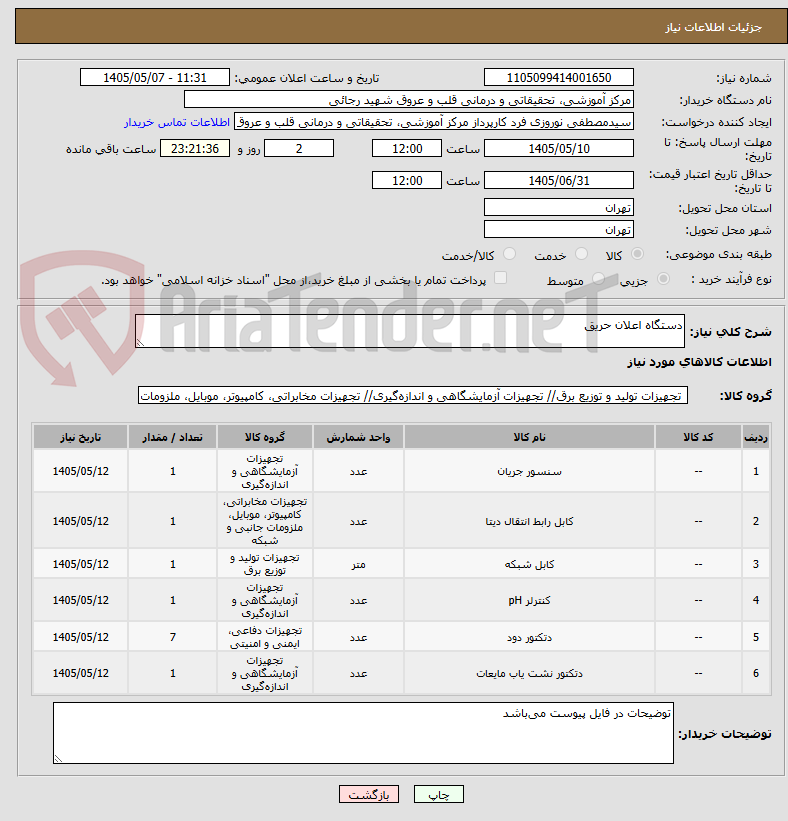Viewport: 788px width, 821px height.
Task: Click the price validity date 1405/06/31
Action: 559,181
